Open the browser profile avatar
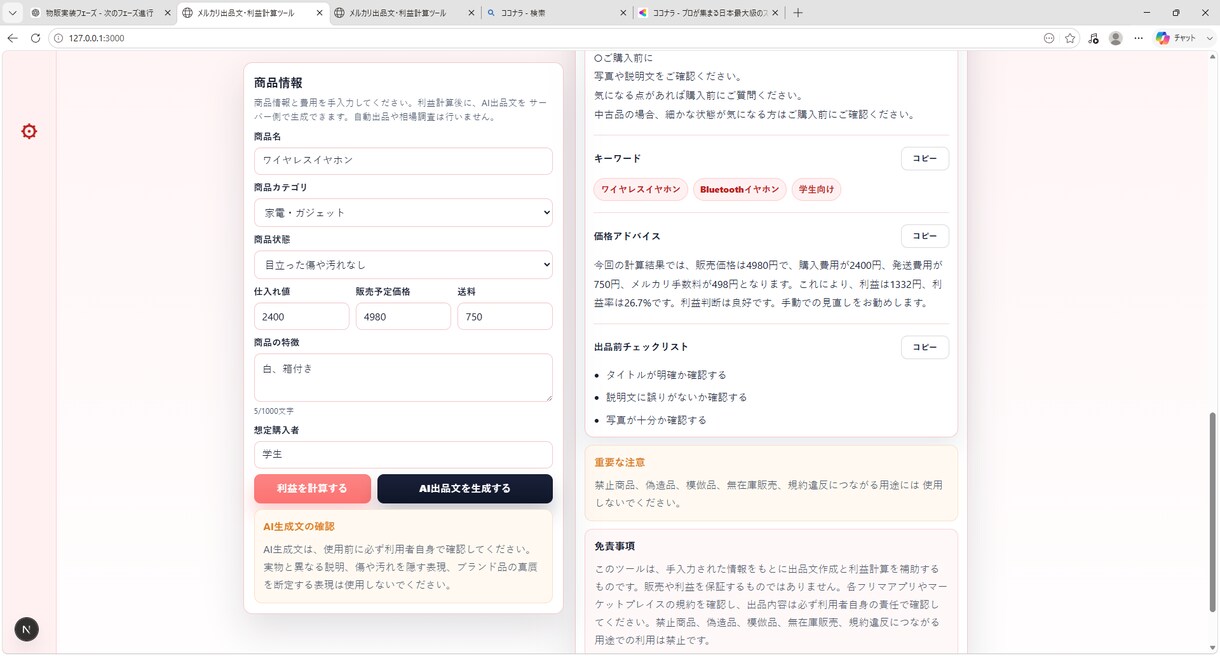The width and height of the screenshot is (1220, 656). pyautogui.click(x=1116, y=38)
